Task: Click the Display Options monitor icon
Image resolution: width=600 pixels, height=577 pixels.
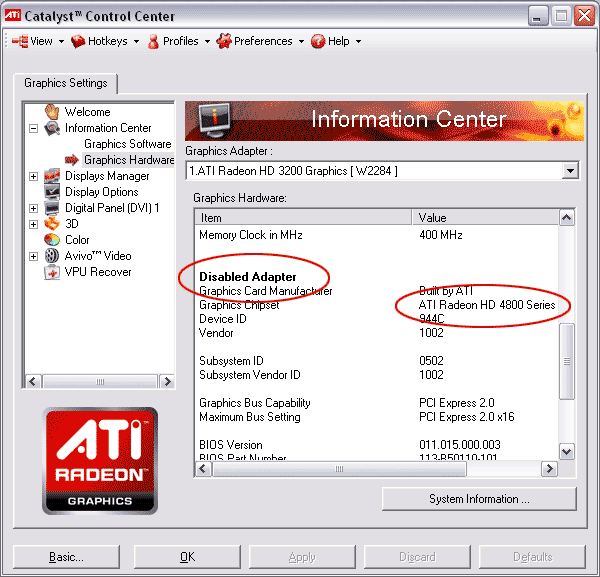Action: 52,192
